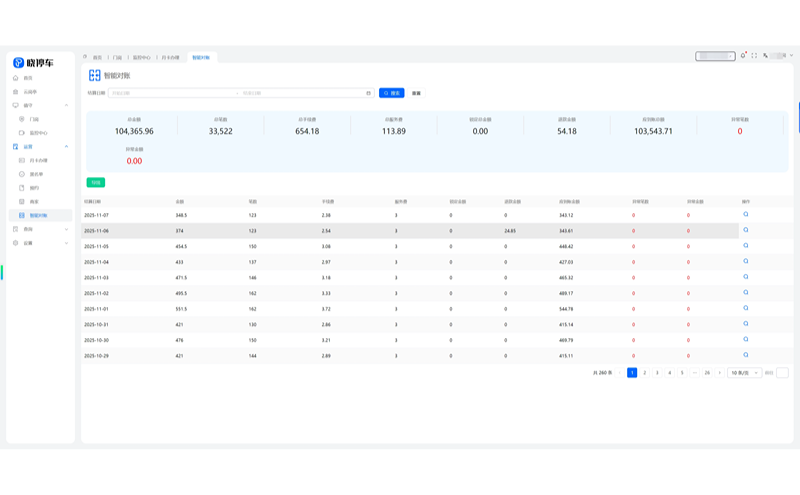Screen dimensions: 800x495
Task: Click the calendar icon in the date range field
Action: tap(368, 93)
